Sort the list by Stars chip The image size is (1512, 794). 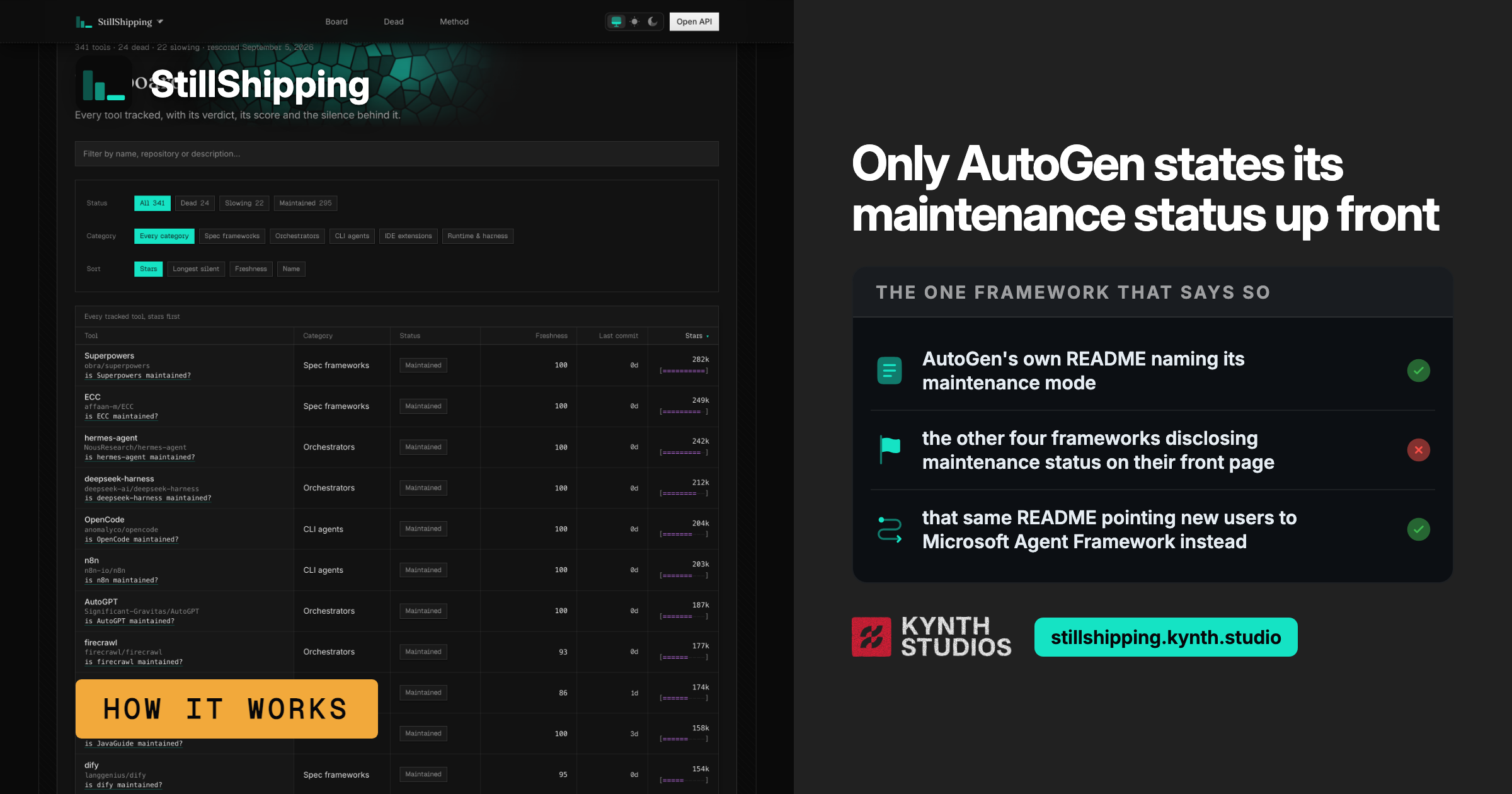coord(149,268)
